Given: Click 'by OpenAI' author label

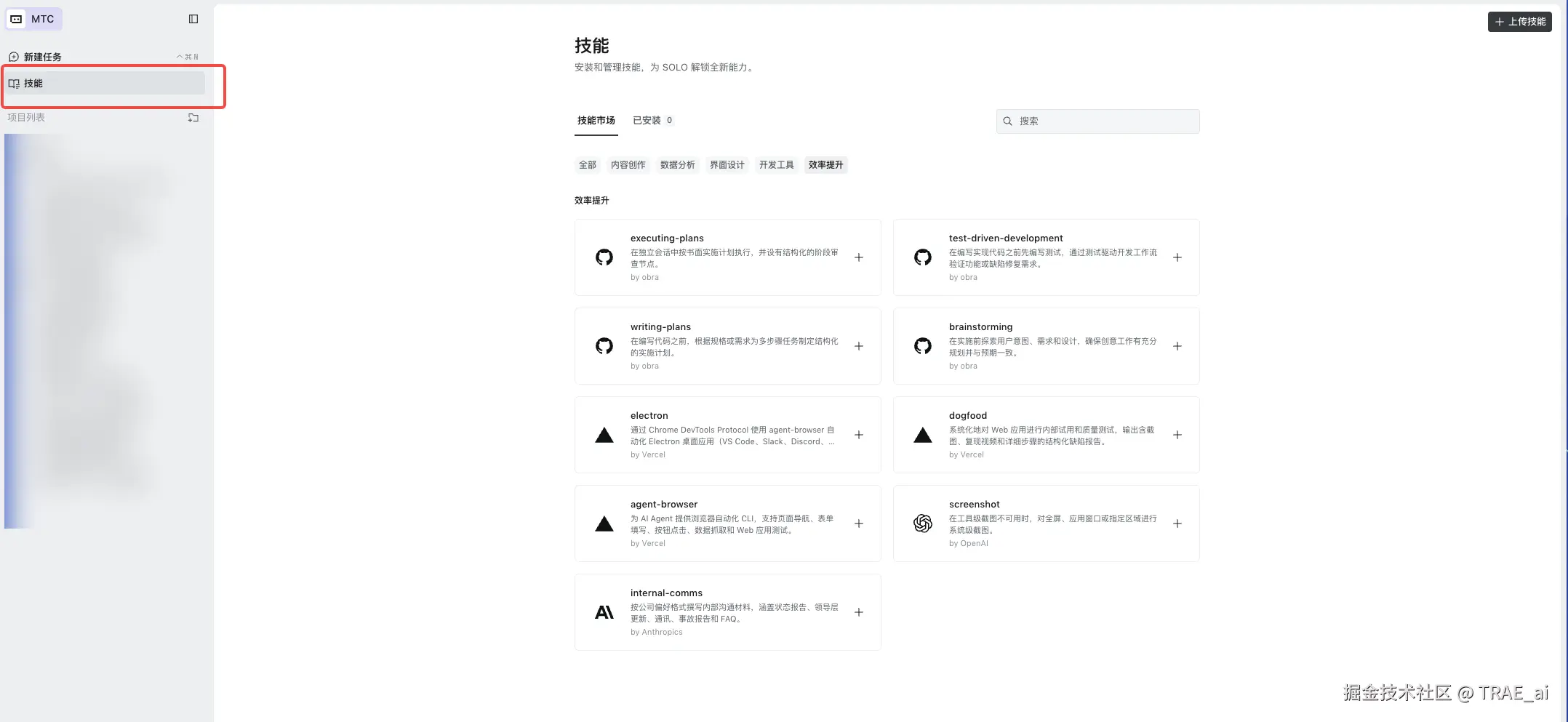Looking at the screenshot, I should click(969, 544).
